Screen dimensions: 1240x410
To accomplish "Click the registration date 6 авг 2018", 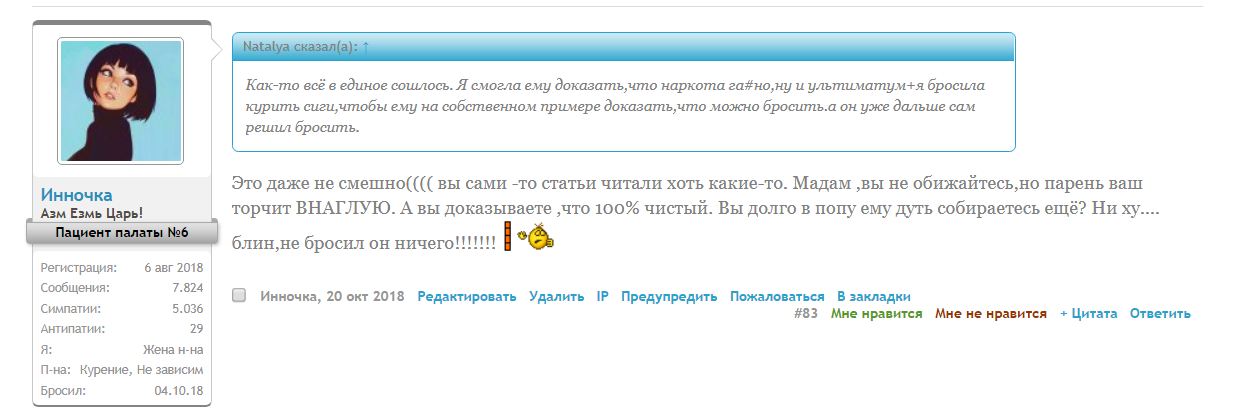I will click(x=174, y=268).
